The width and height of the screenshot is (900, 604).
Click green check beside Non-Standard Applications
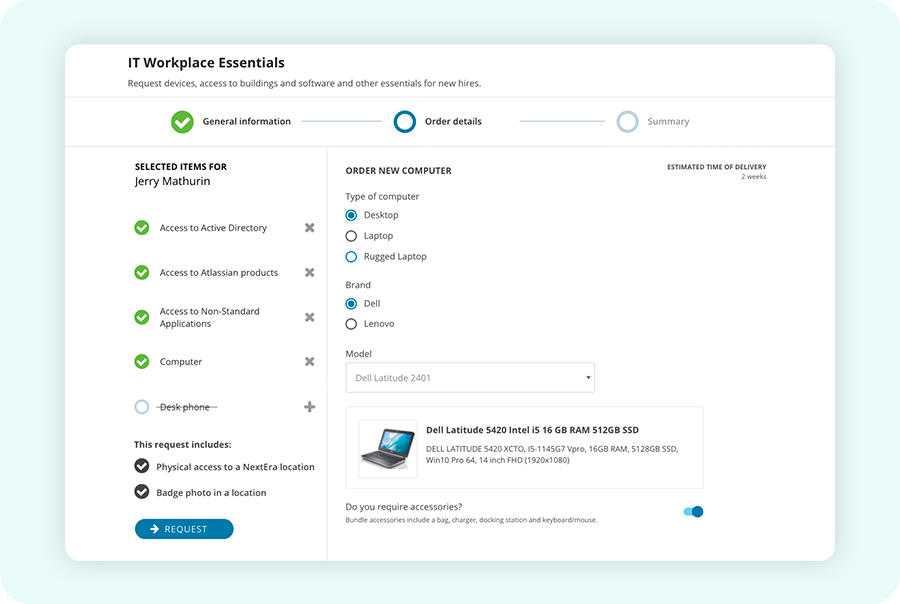(142, 317)
